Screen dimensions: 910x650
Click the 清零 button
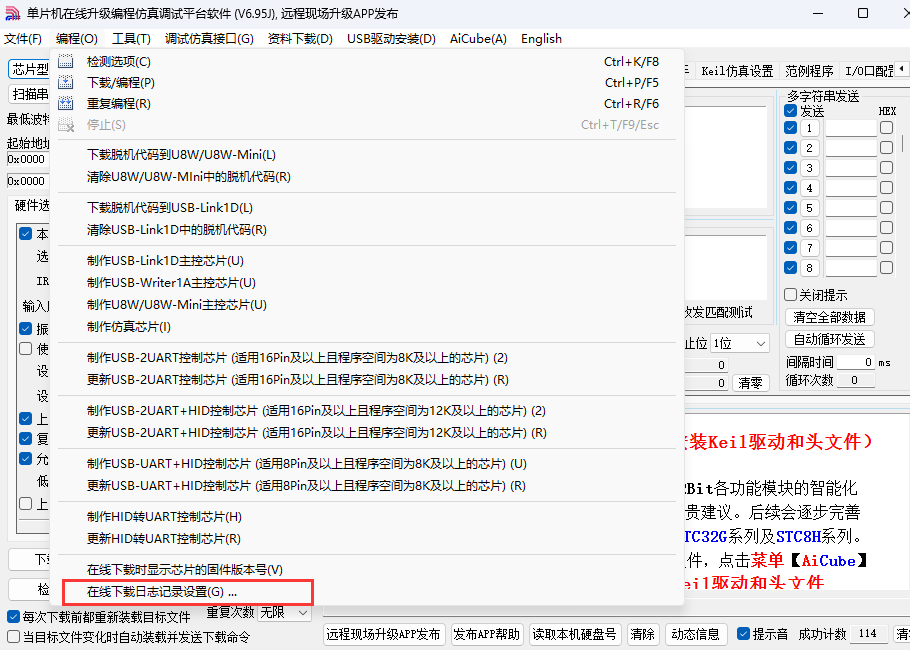(750, 382)
